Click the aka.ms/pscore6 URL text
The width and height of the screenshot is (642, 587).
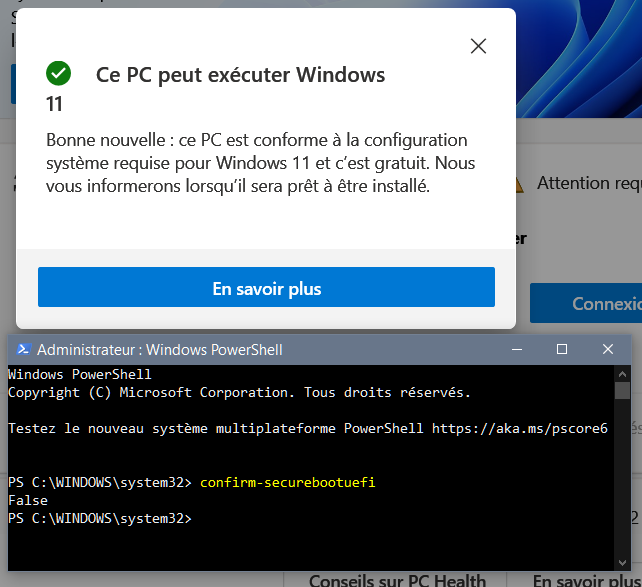pyautogui.click(x=519, y=428)
